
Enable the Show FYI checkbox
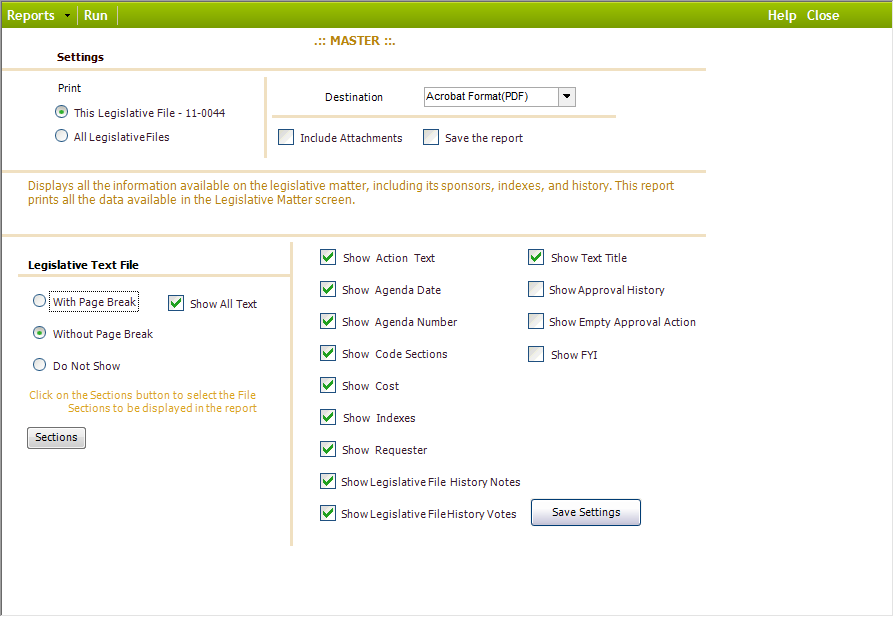[x=536, y=354]
